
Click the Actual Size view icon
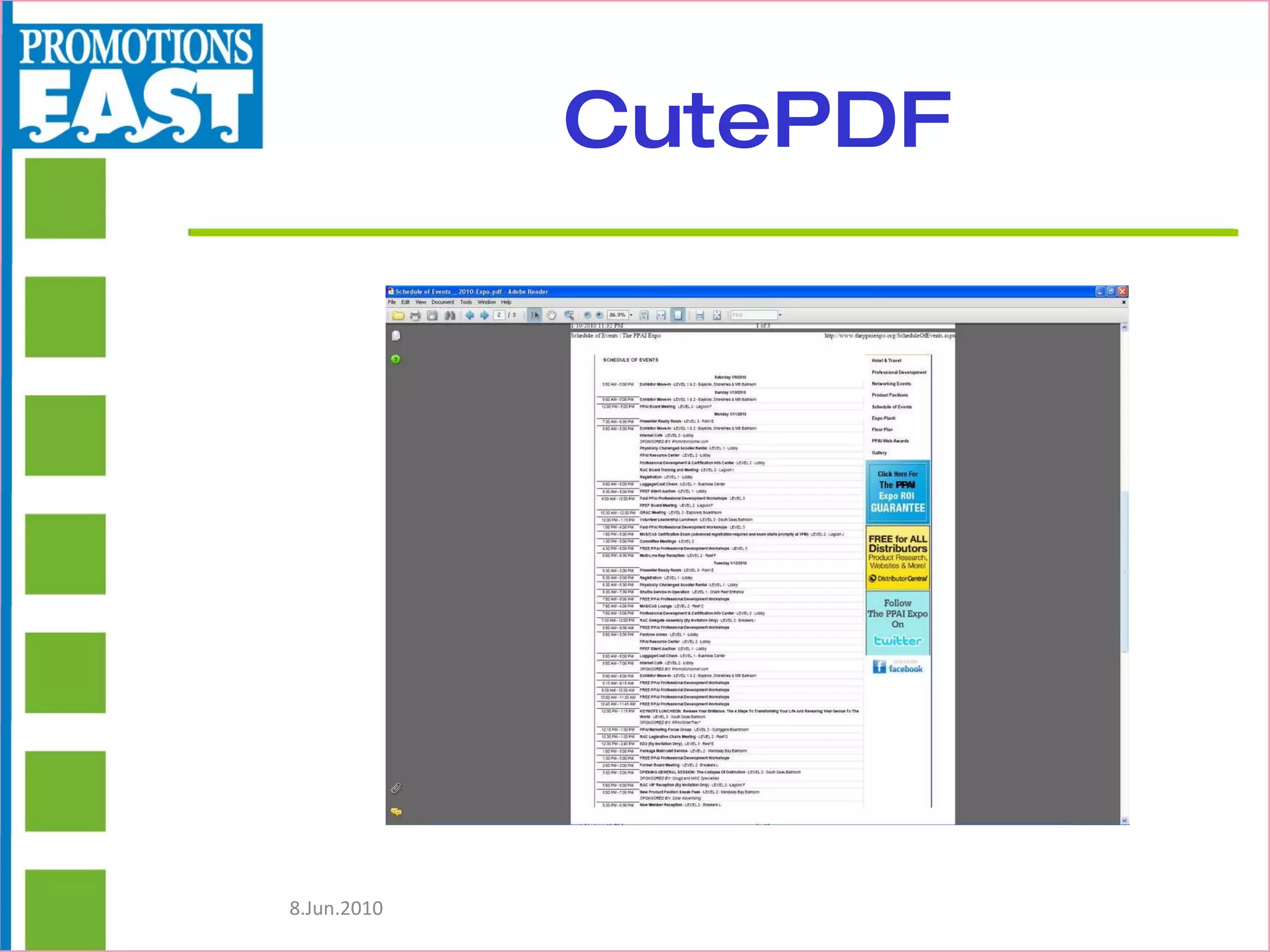[x=644, y=315]
